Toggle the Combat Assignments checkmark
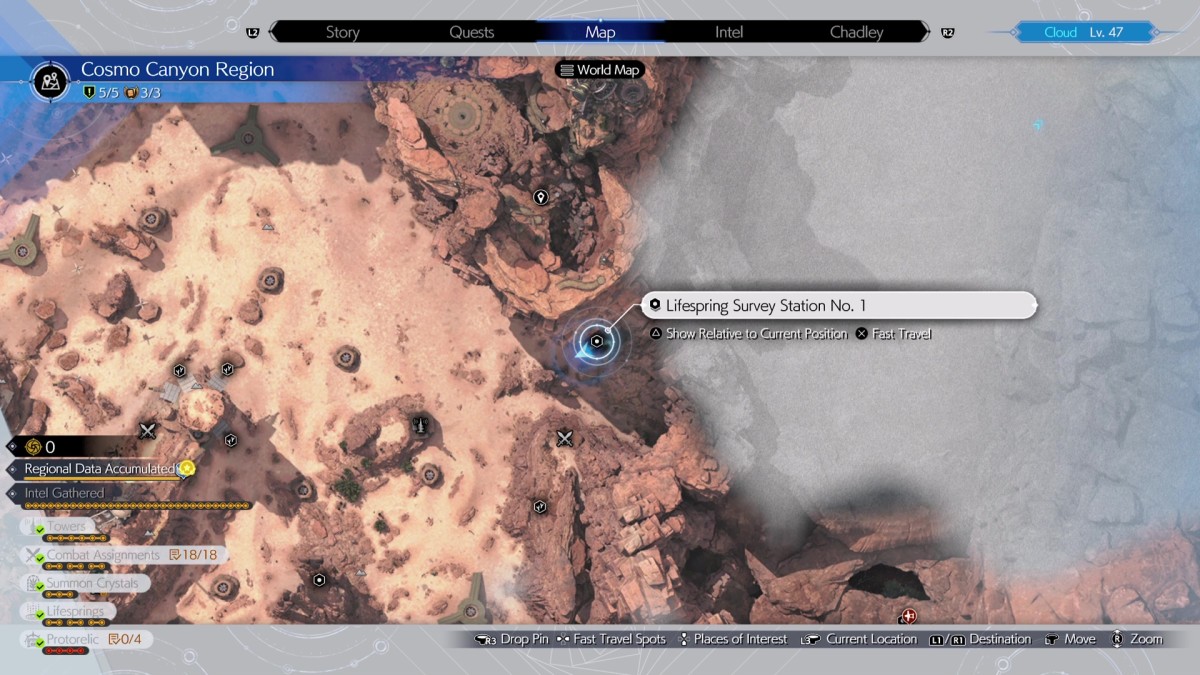Screen dimensions: 1200x675 [40, 559]
